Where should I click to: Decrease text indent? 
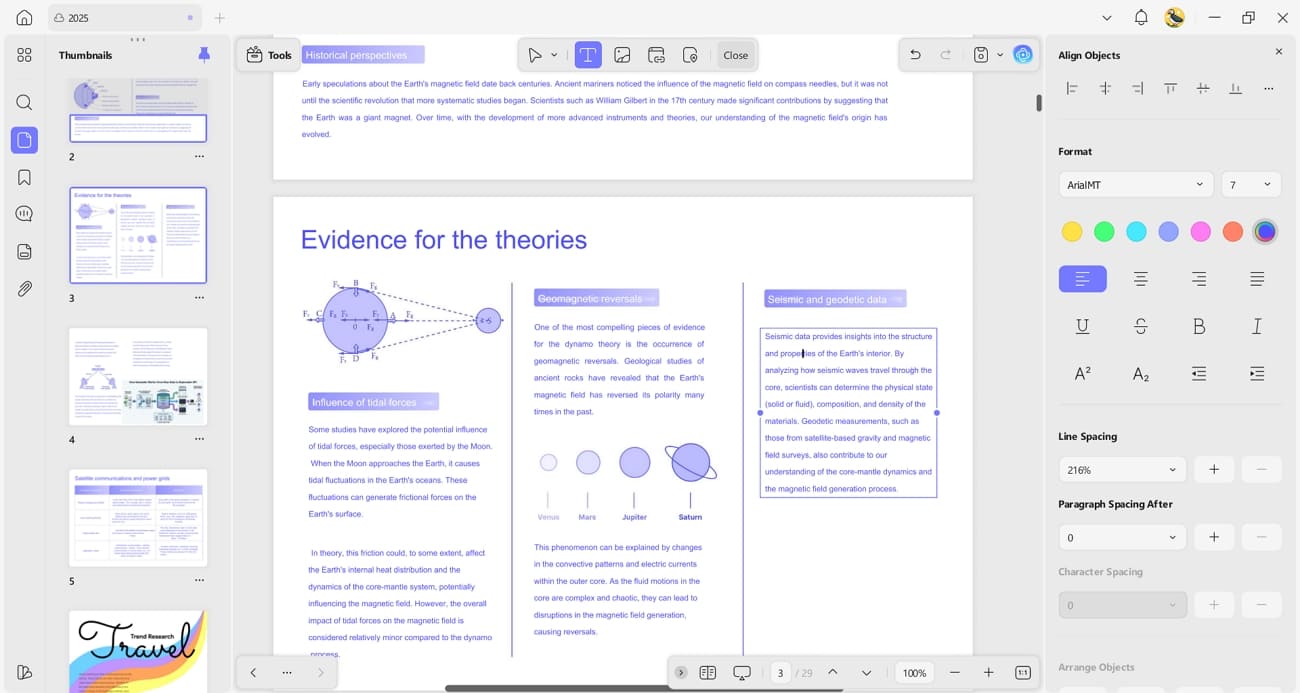[x=1199, y=373]
